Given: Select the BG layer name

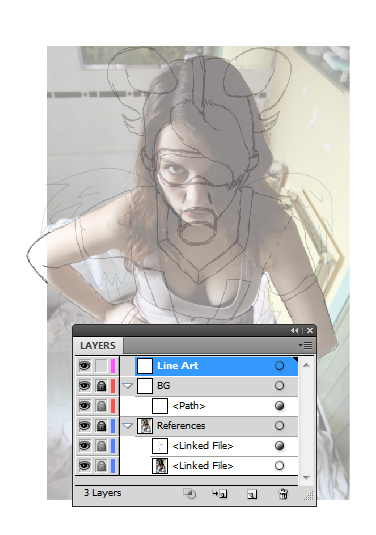Looking at the screenshot, I should click(x=163, y=386).
